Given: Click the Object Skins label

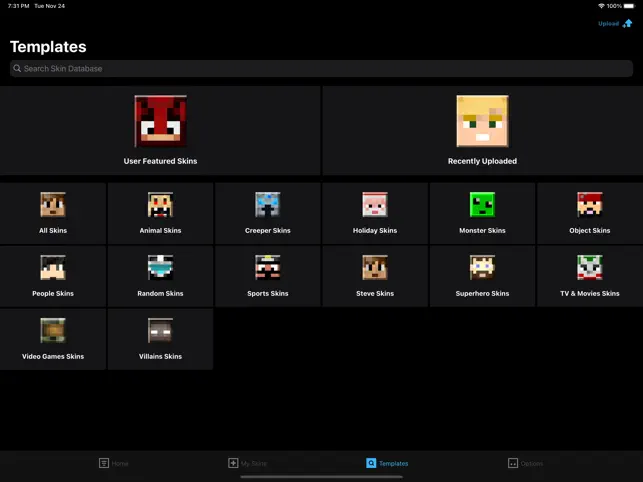Looking at the screenshot, I should coord(590,231).
